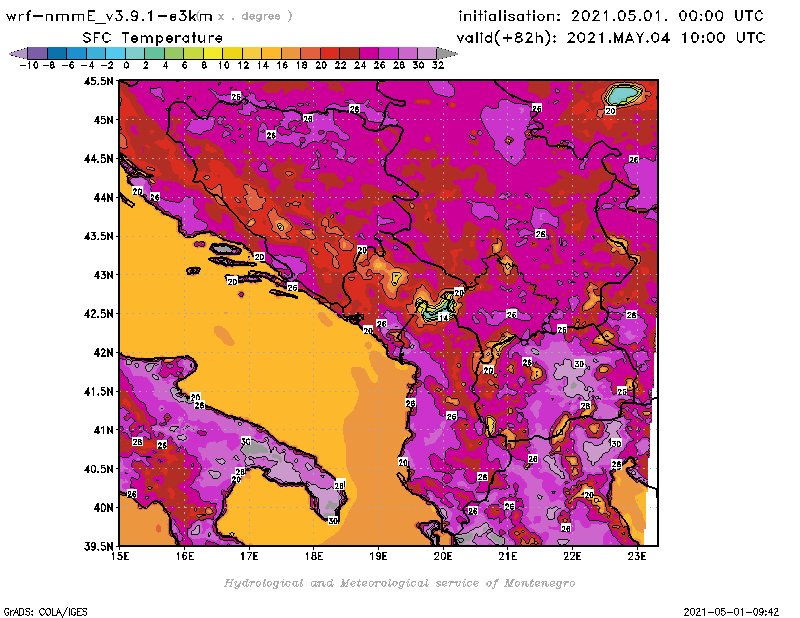Screen dimensions: 800x618
Task: Click the '12' legend tick label
Action: (x=243, y=65)
